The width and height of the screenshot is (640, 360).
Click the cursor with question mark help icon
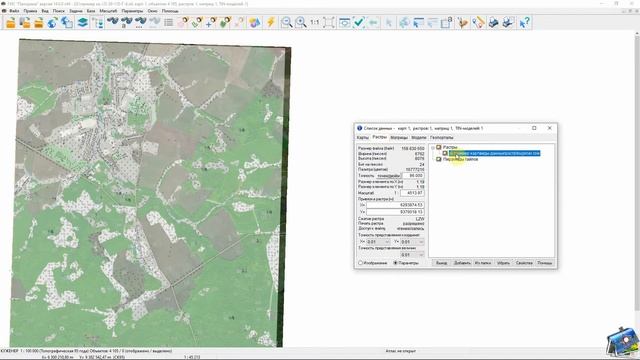click(x=524, y=22)
